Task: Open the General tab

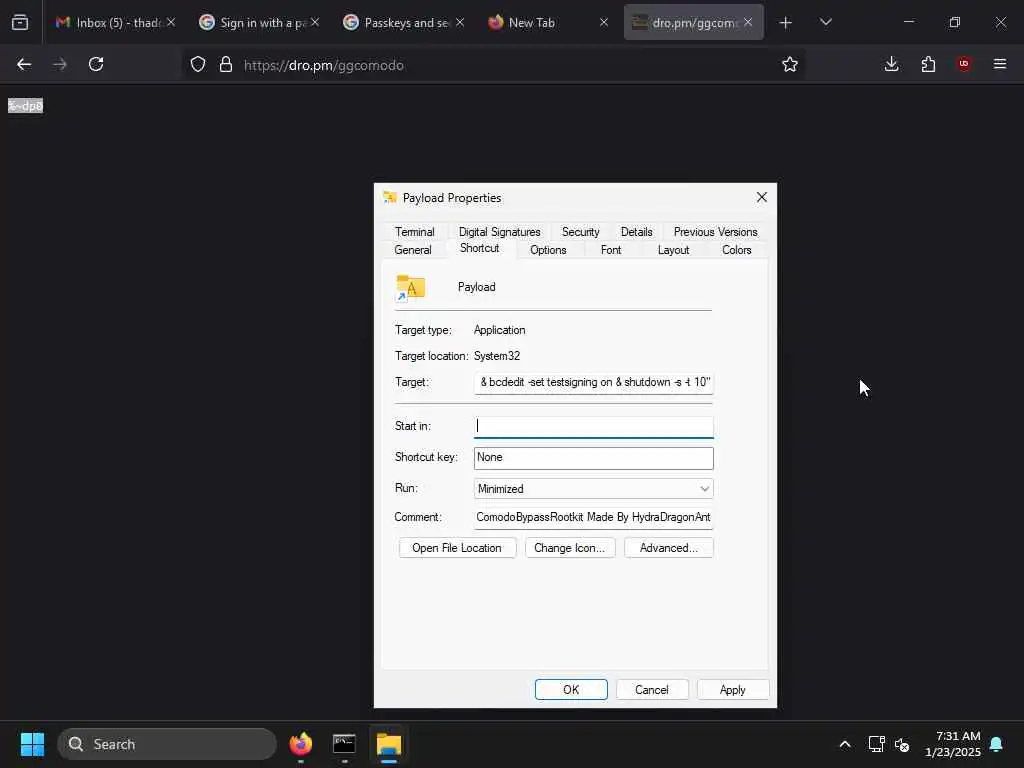Action: [x=413, y=250]
